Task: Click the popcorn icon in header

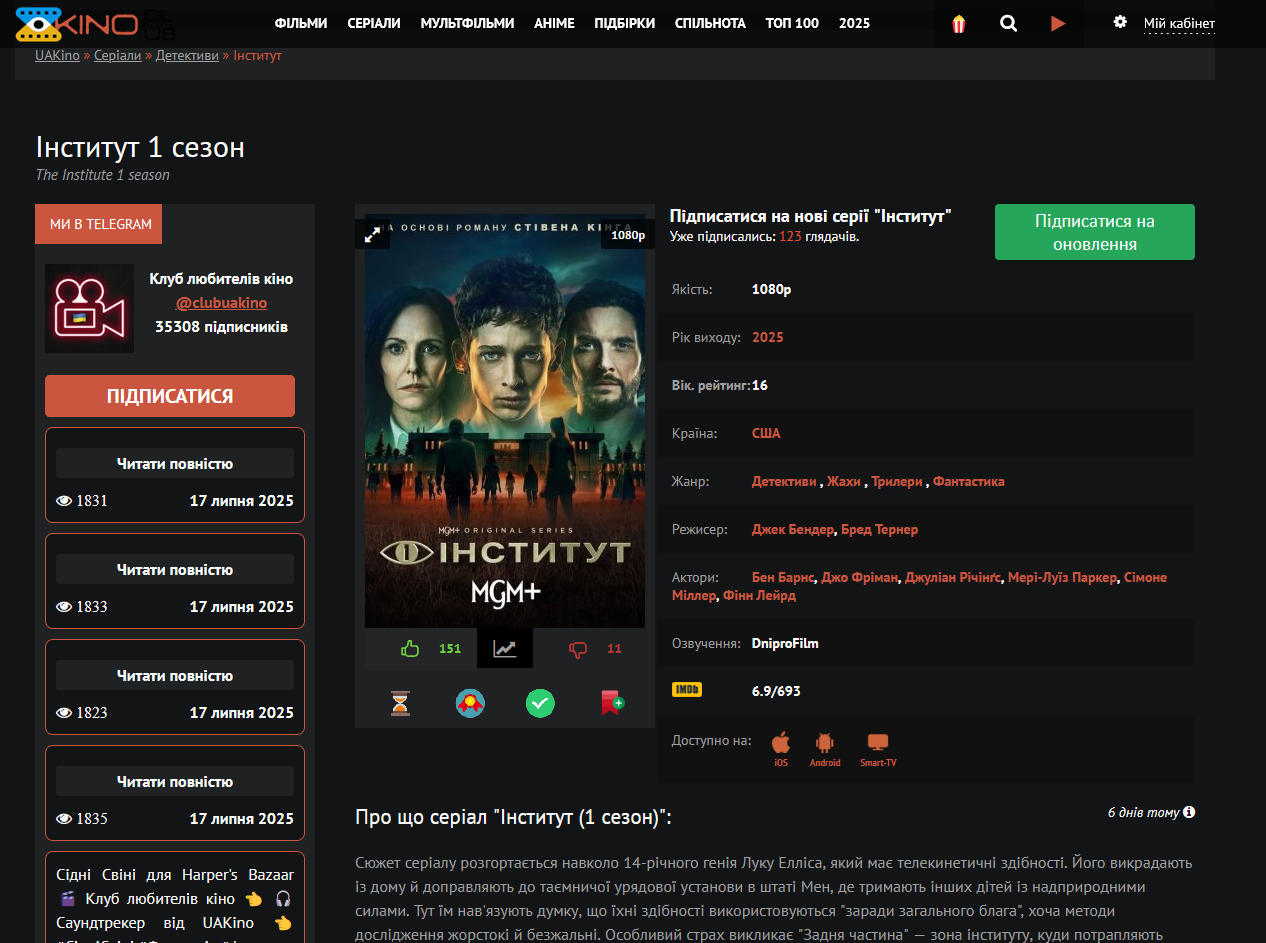Action: [959, 24]
